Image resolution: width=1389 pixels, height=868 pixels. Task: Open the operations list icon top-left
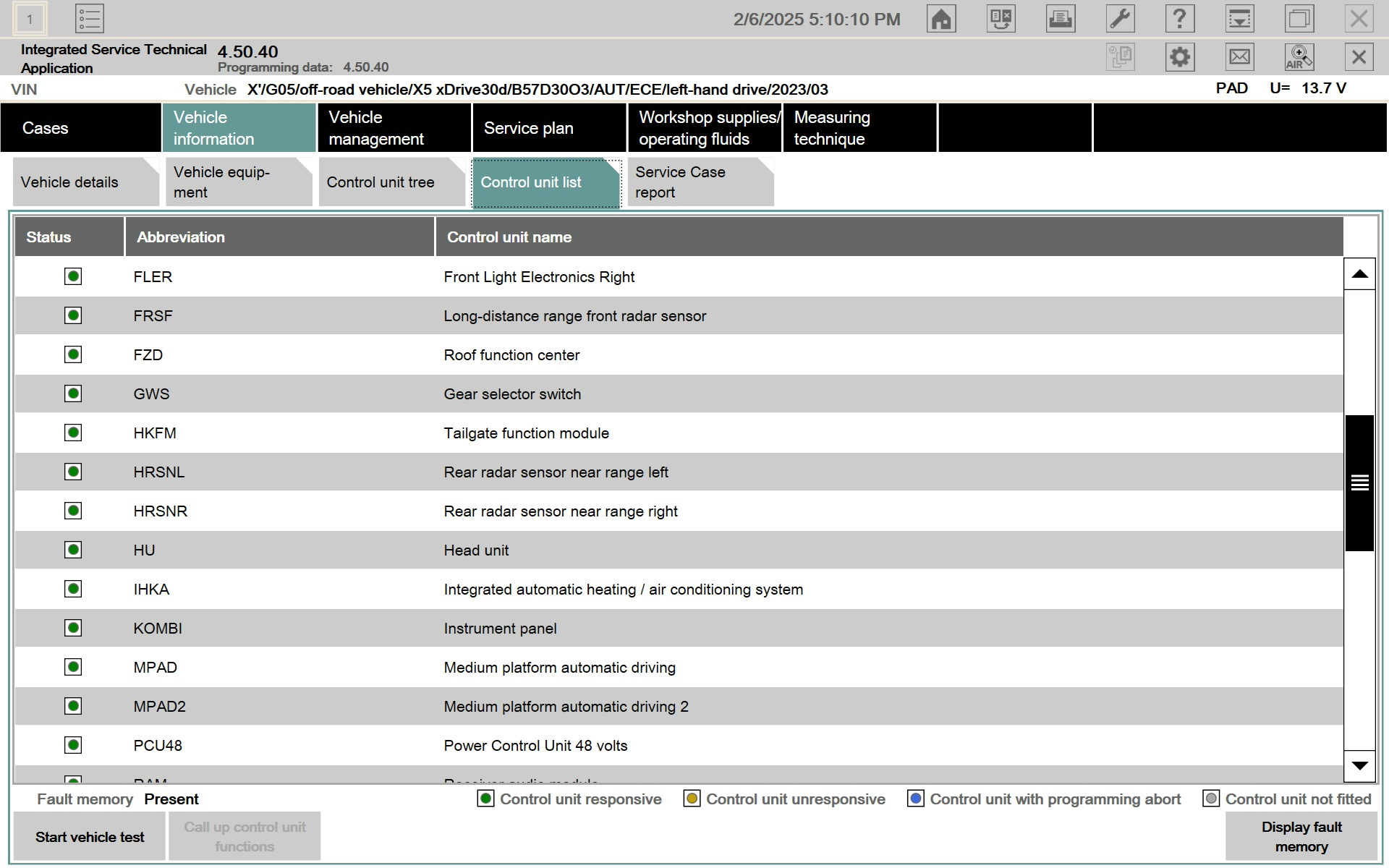(x=90, y=19)
